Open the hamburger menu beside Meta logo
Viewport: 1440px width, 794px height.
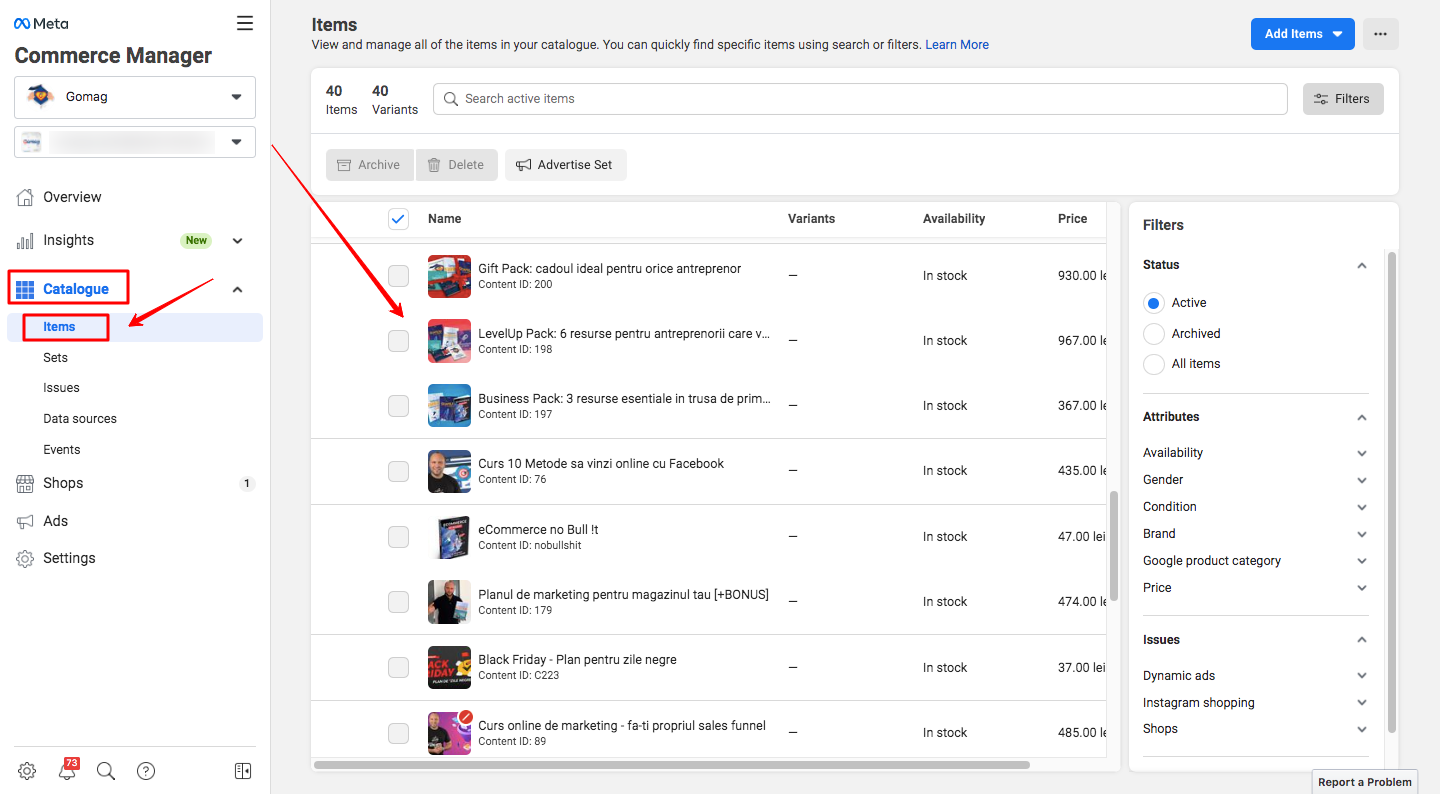click(x=244, y=23)
